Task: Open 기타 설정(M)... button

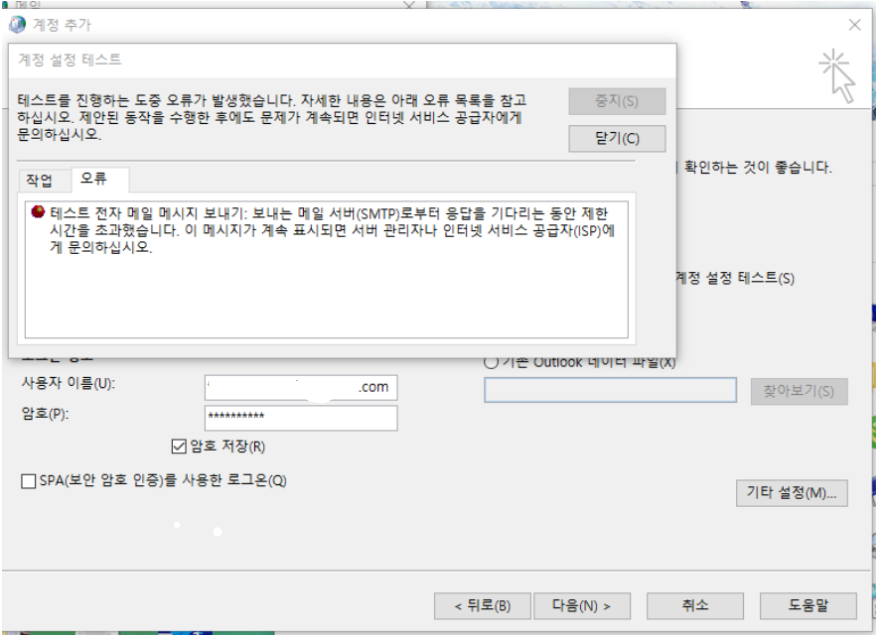Action: pyautogui.click(x=792, y=493)
